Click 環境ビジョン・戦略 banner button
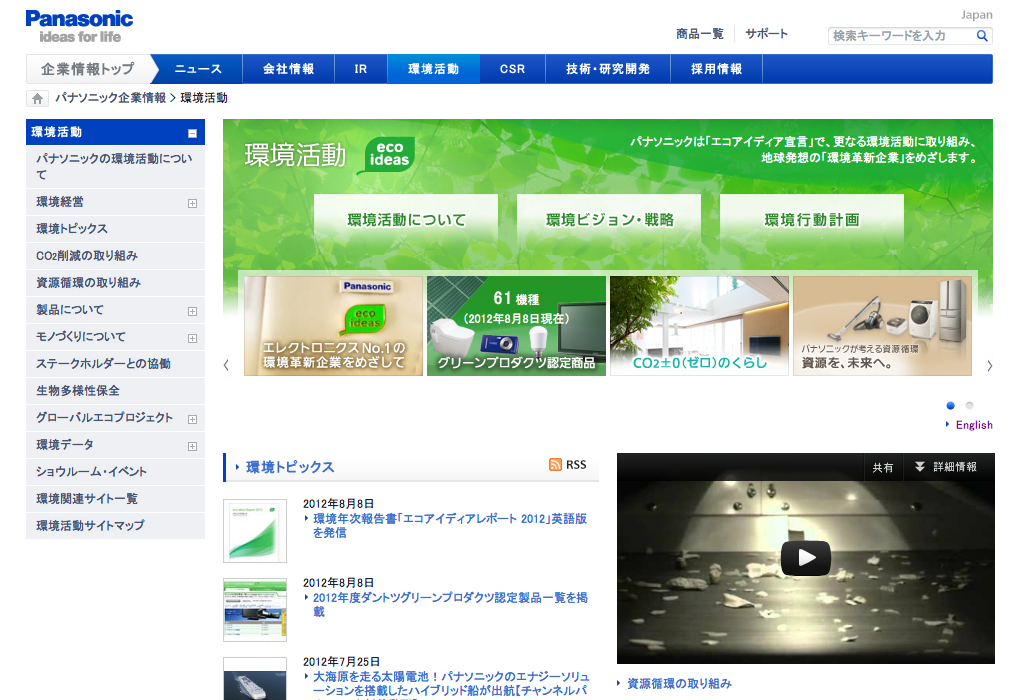Viewport: 1016px width, 700px height. coord(609,220)
